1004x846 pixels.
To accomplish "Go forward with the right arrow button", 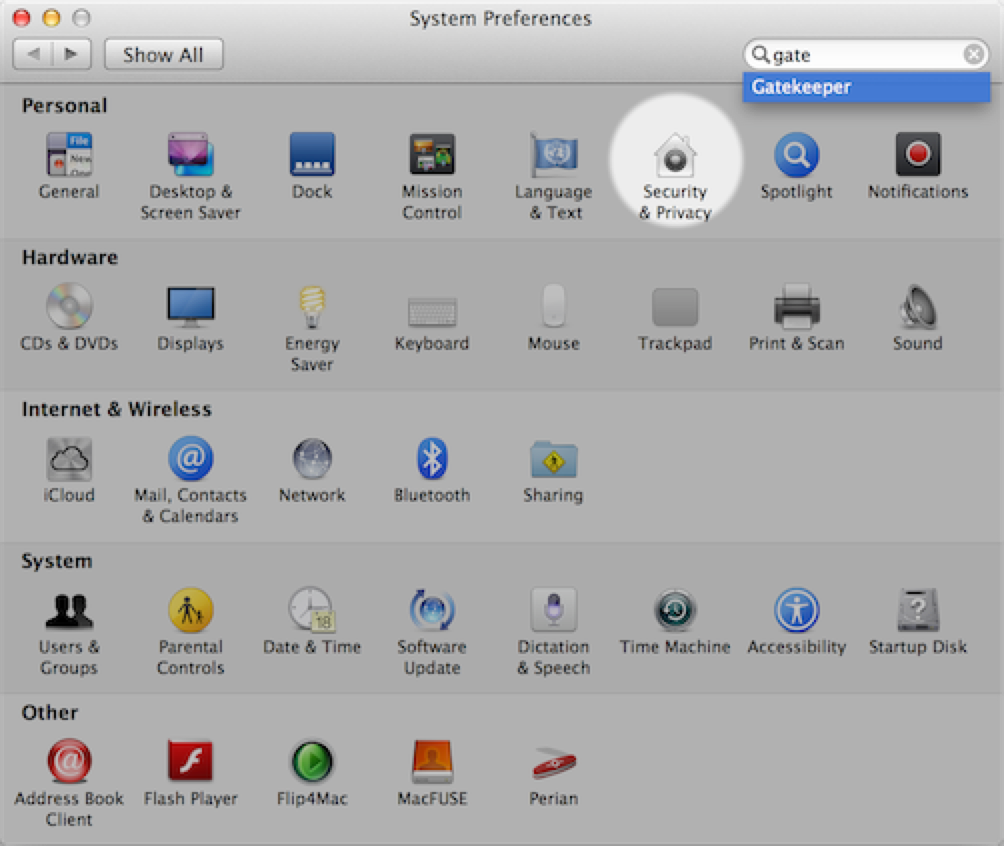I will (71, 55).
